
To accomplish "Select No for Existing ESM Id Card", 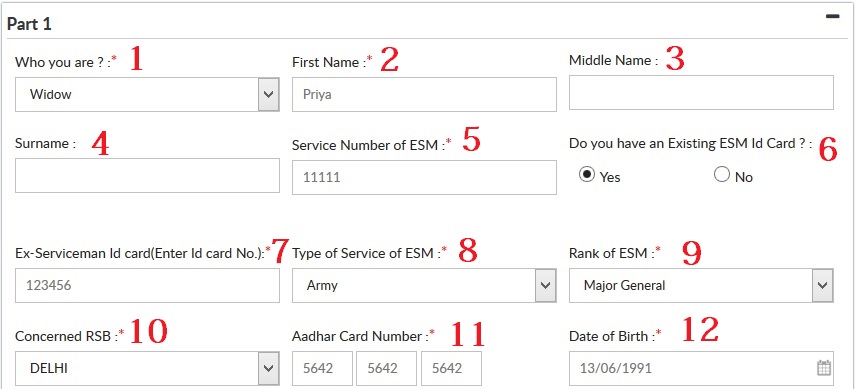I will (722, 174).
